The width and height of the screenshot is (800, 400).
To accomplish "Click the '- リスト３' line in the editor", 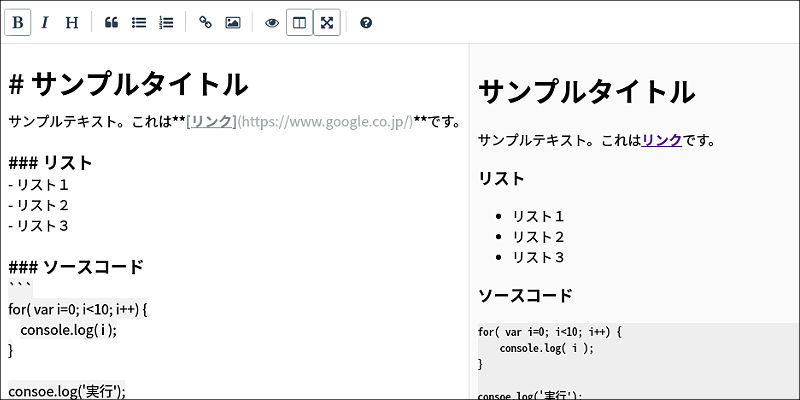I will coord(38,226).
